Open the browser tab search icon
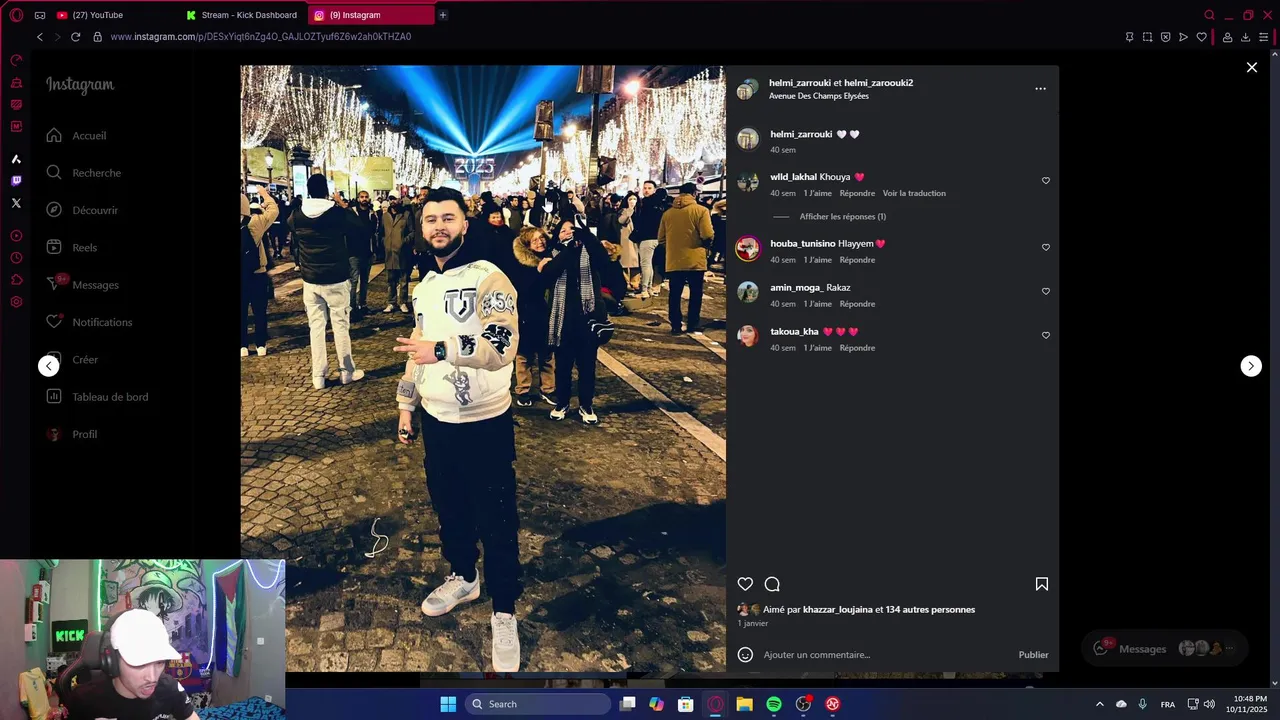The width and height of the screenshot is (1280, 720). pyautogui.click(x=1209, y=15)
